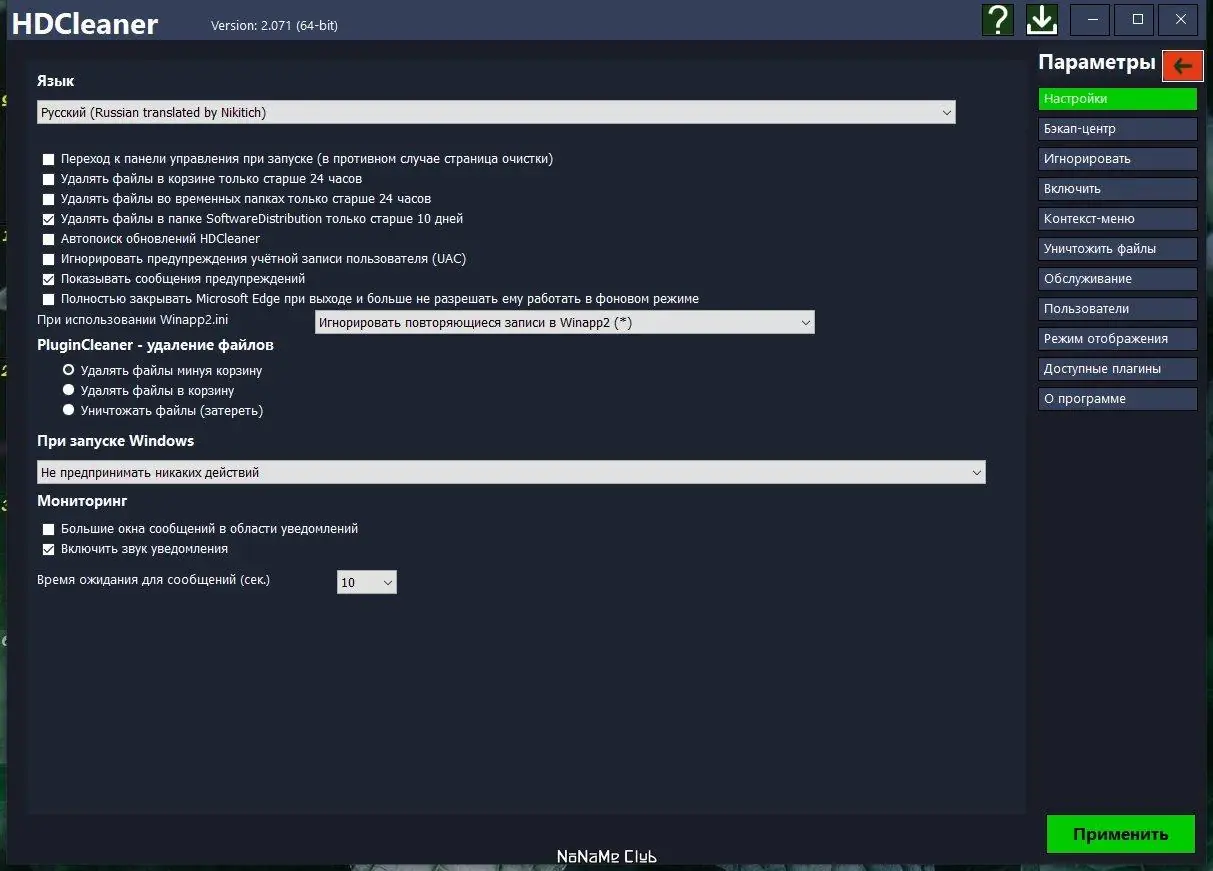Select Удалять файлы минуя корзину radio button

coord(69,370)
